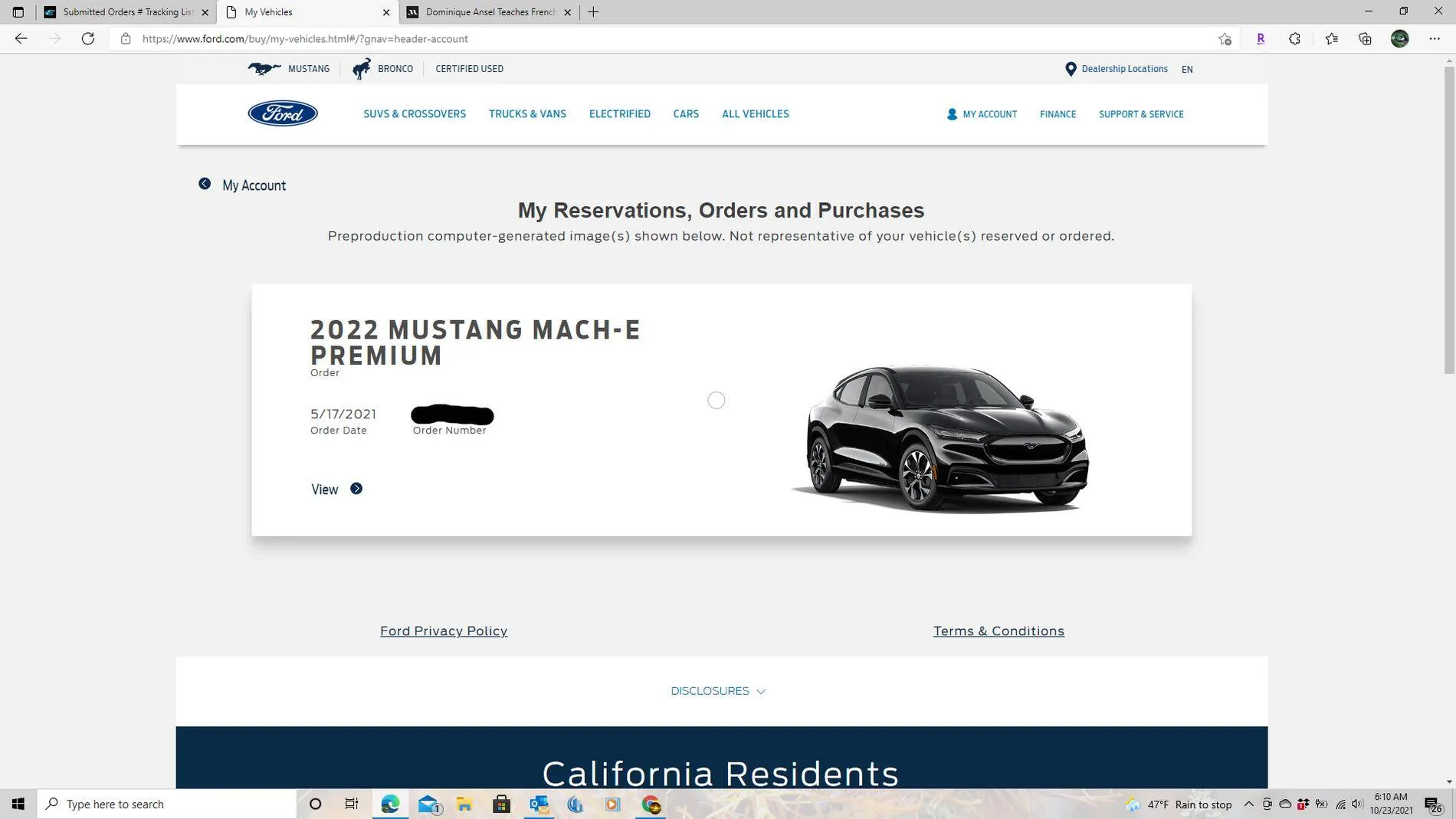Image resolution: width=1456 pixels, height=819 pixels.
Task: Open the Terms & Conditions link
Action: pyautogui.click(x=999, y=631)
